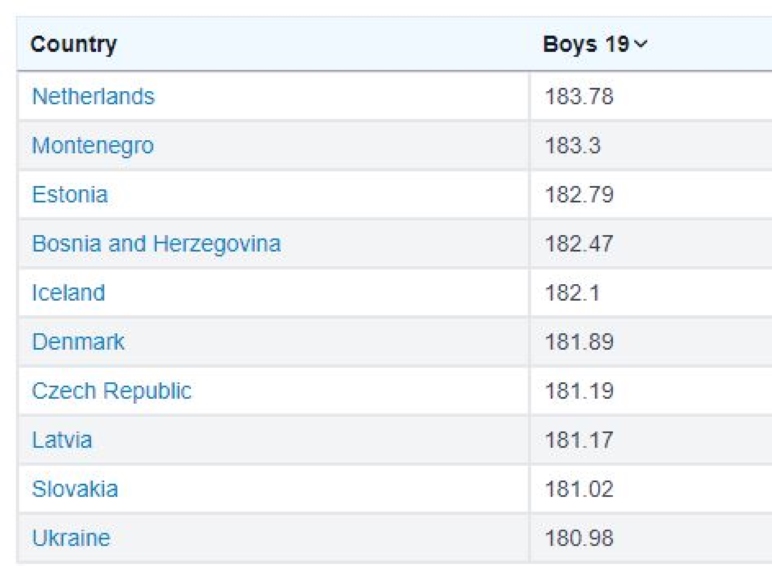The image size is (772, 566).
Task: Open the Netherlands country link
Action: point(93,97)
